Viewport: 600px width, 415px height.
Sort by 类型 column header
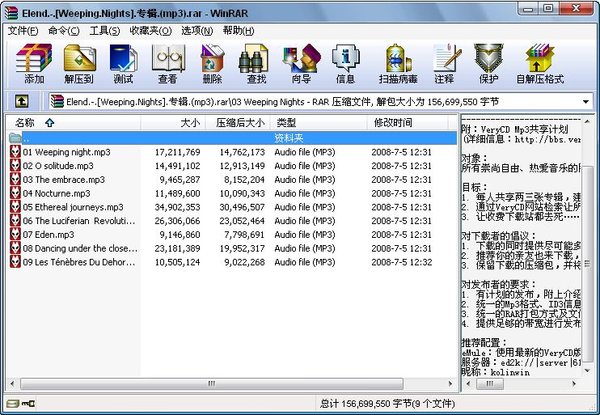point(318,123)
